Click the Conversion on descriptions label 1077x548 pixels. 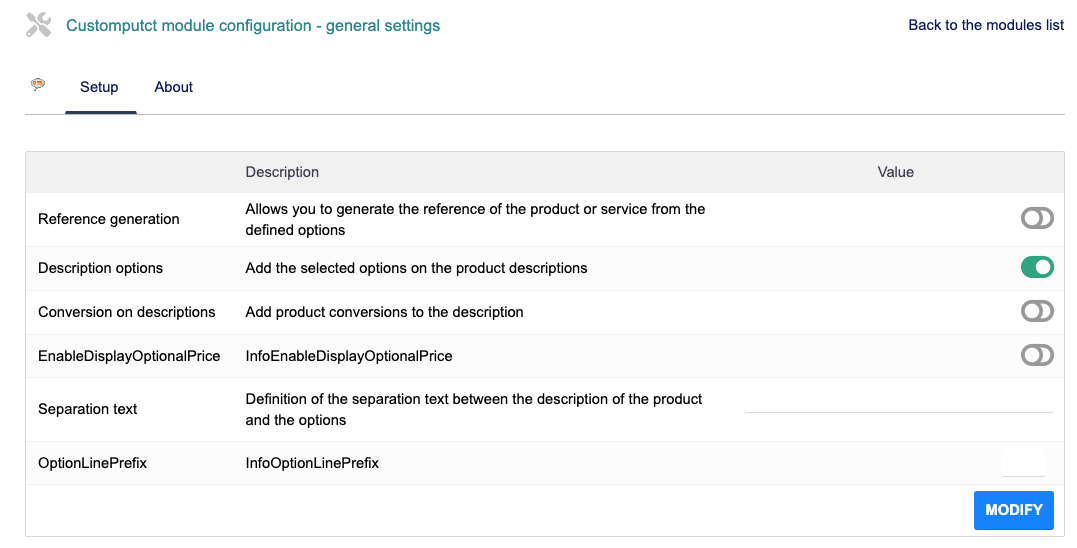tap(127, 312)
